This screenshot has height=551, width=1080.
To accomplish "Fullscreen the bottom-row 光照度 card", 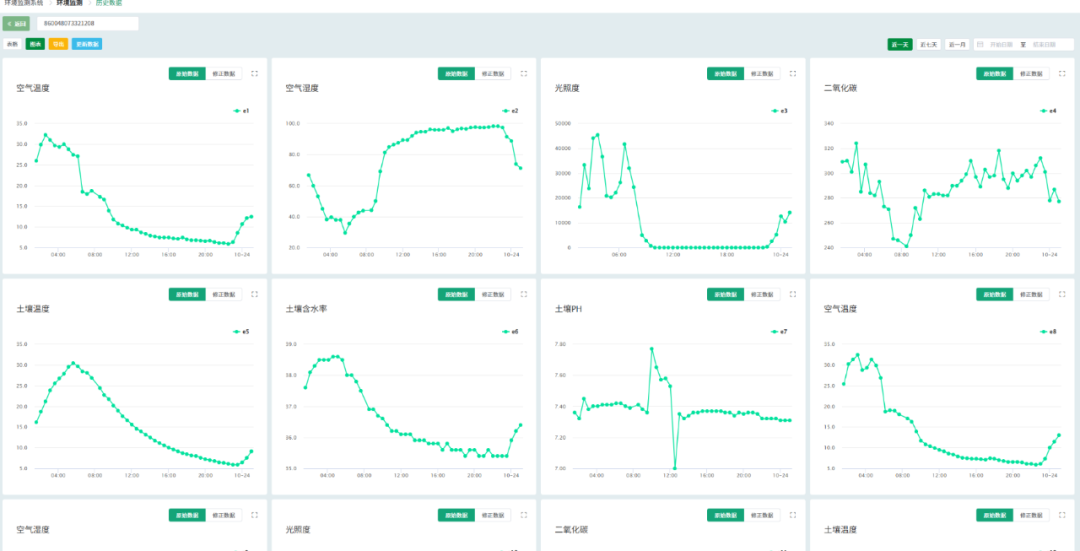I will [523, 514].
